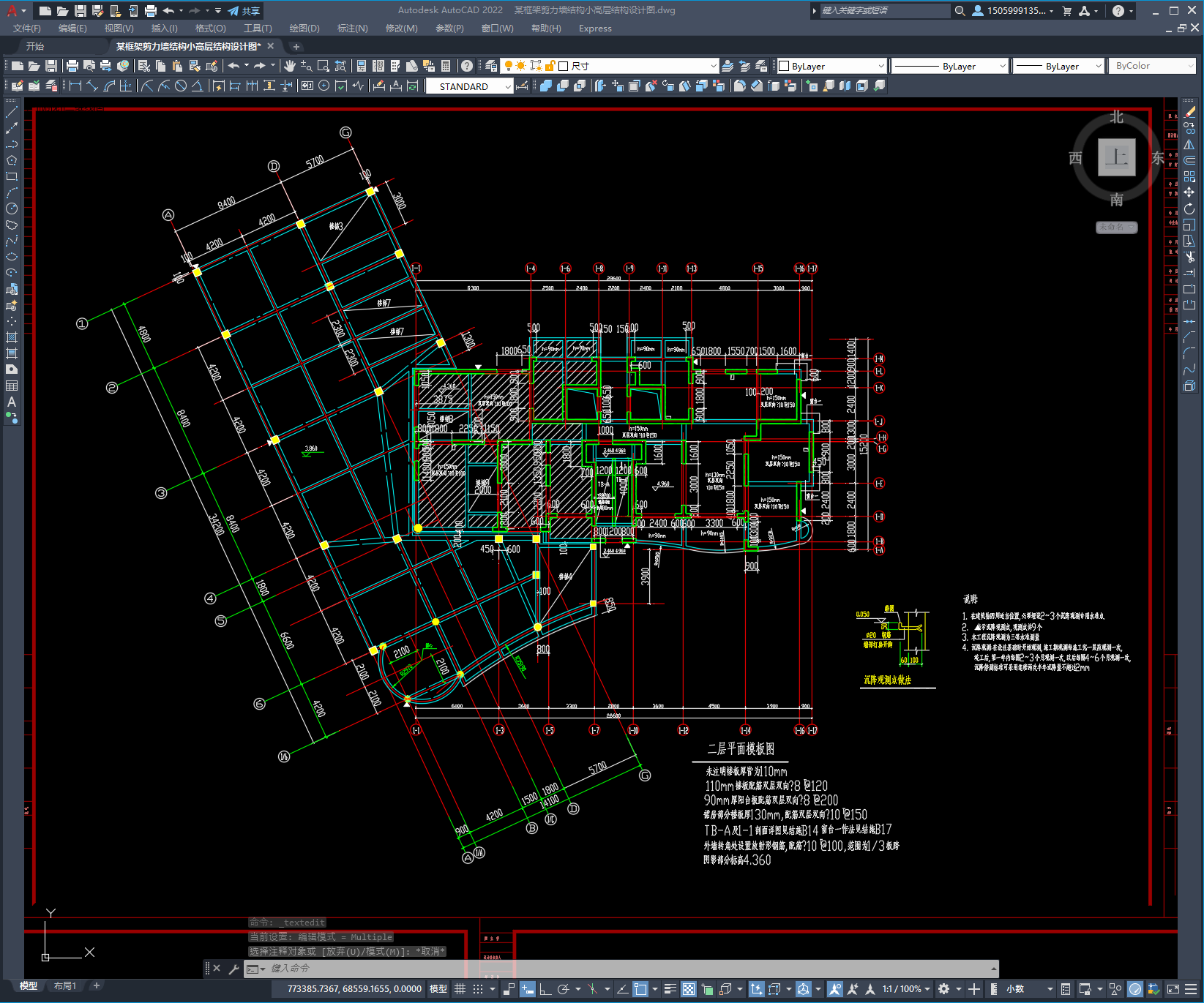
Task: Toggle the drawing grid display
Action: 460,989
